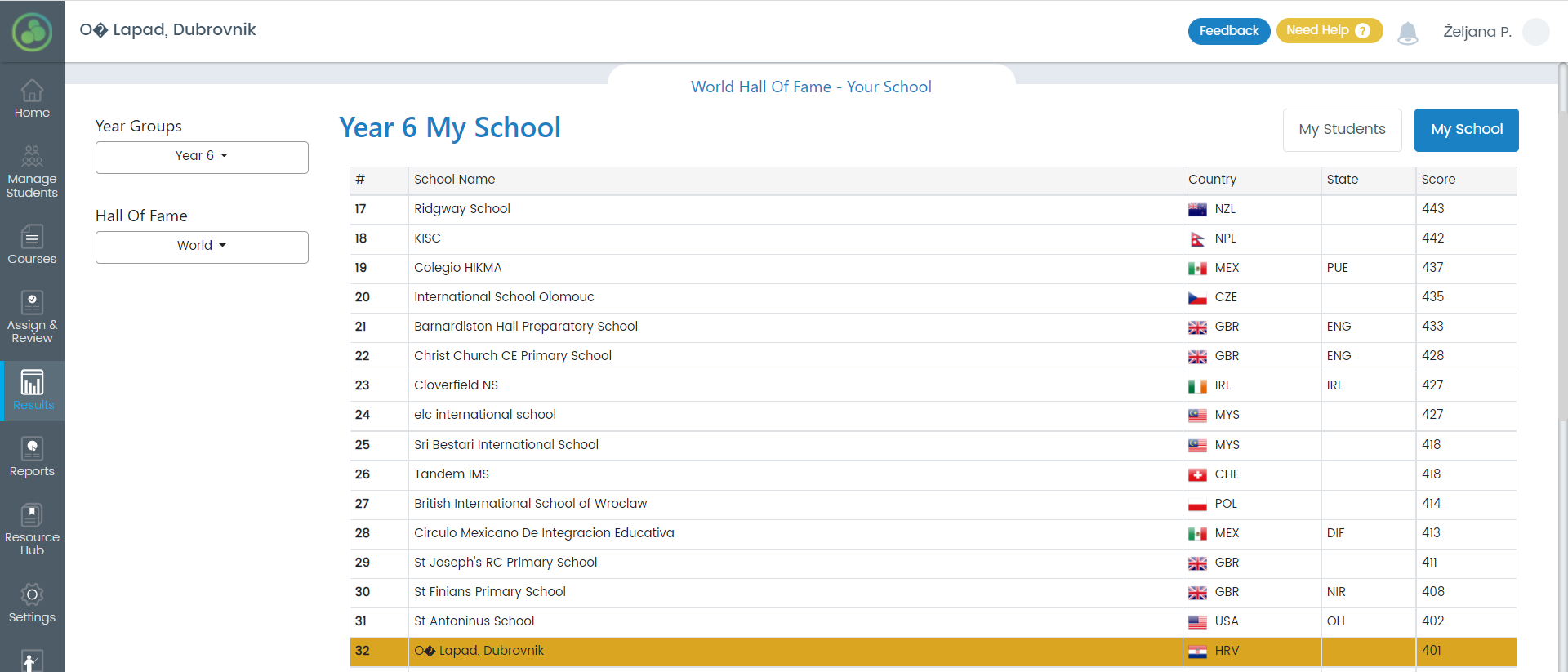Open Settings from the sidebar
This screenshot has height=672, width=1568.
tap(32, 603)
